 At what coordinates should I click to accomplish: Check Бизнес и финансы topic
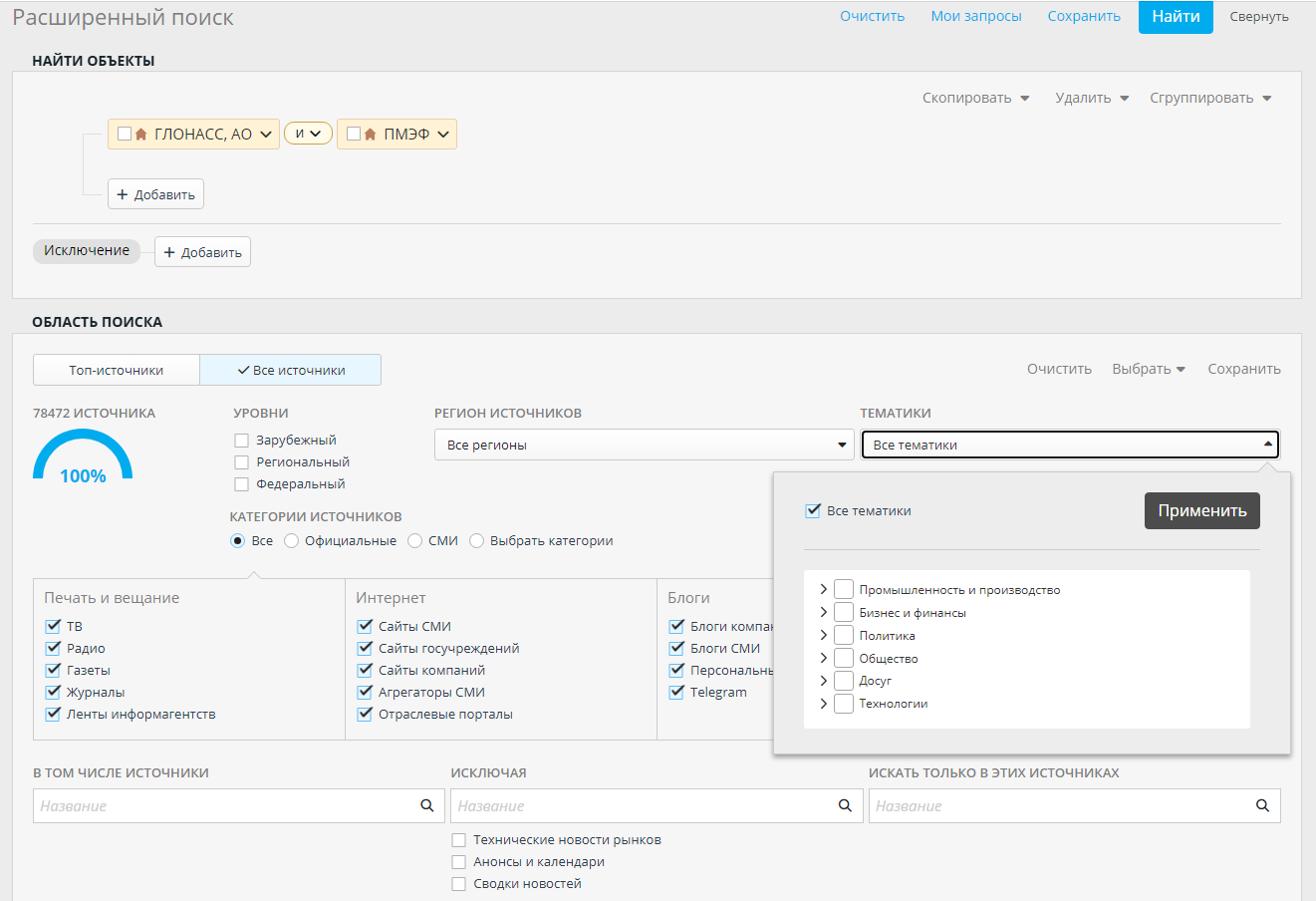click(844, 613)
